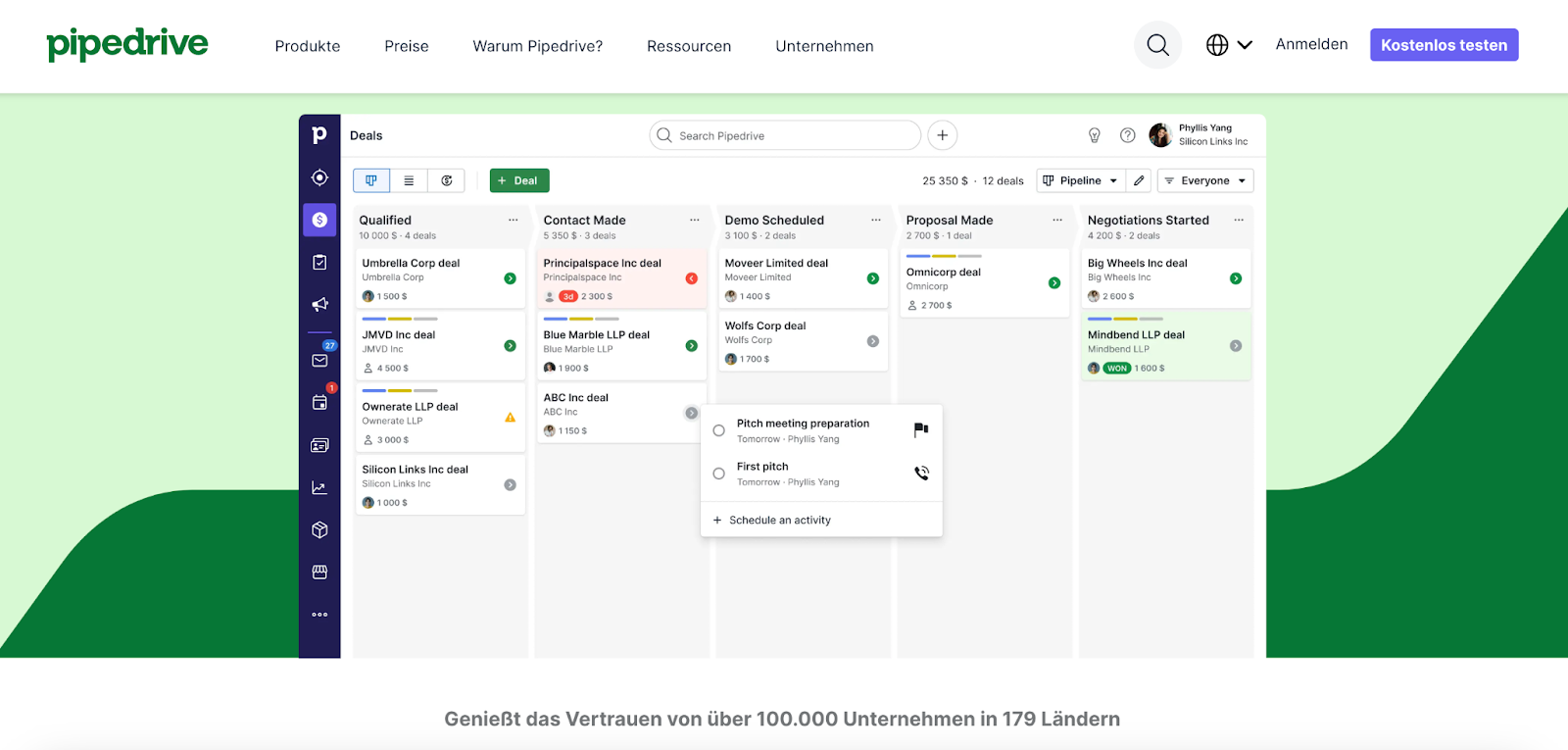Open the Preise page
This screenshot has width=1568, height=750.
coord(407,46)
